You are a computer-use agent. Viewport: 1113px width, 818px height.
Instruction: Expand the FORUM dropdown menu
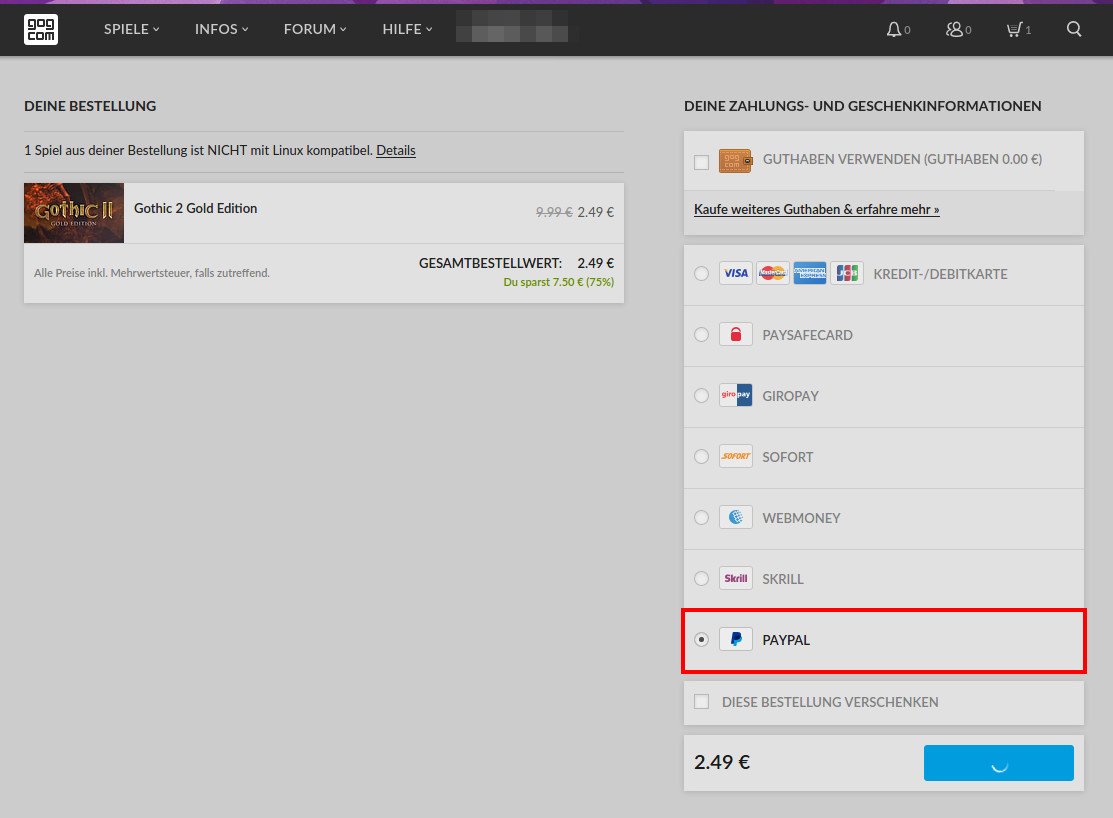point(315,29)
